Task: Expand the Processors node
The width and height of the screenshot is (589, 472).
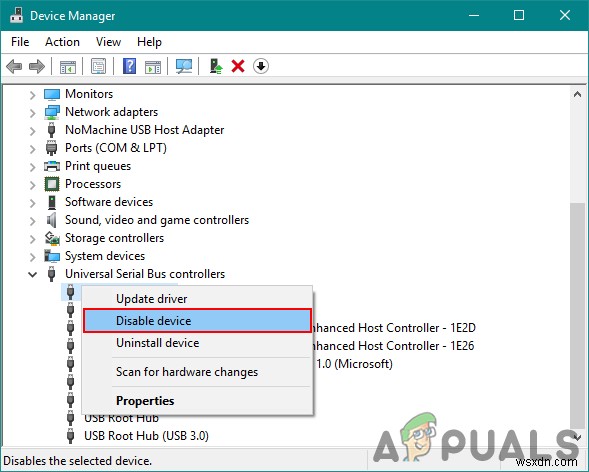Action: (x=33, y=185)
